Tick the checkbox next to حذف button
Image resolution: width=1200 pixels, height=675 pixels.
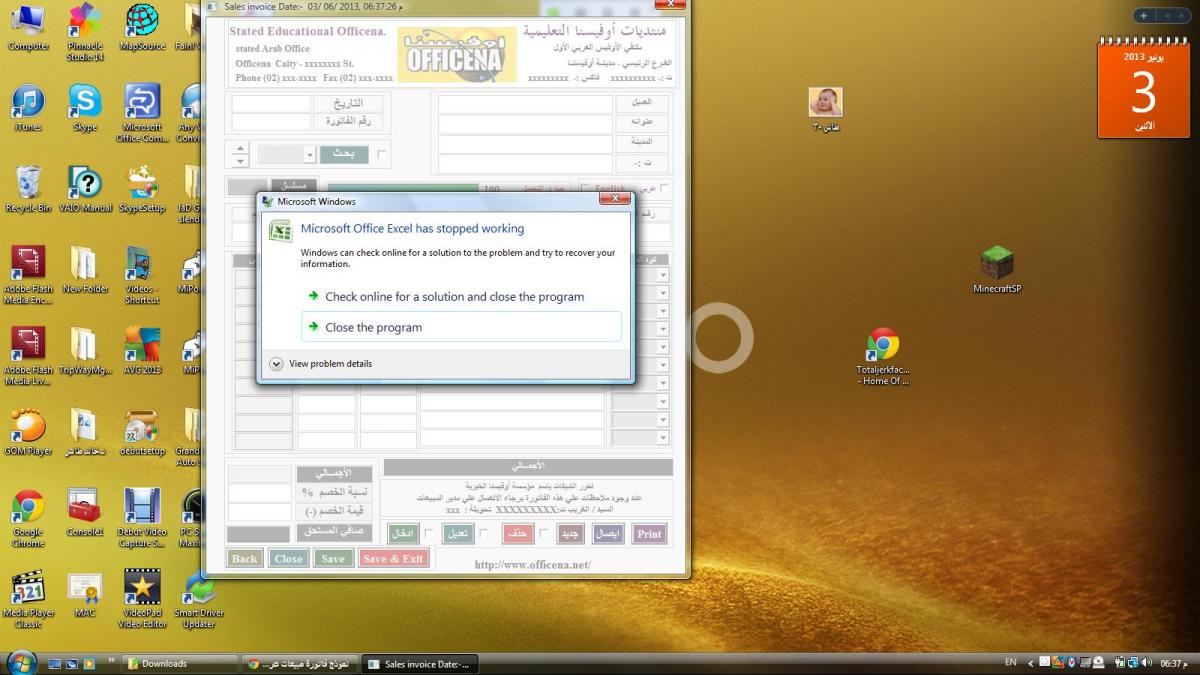544,533
